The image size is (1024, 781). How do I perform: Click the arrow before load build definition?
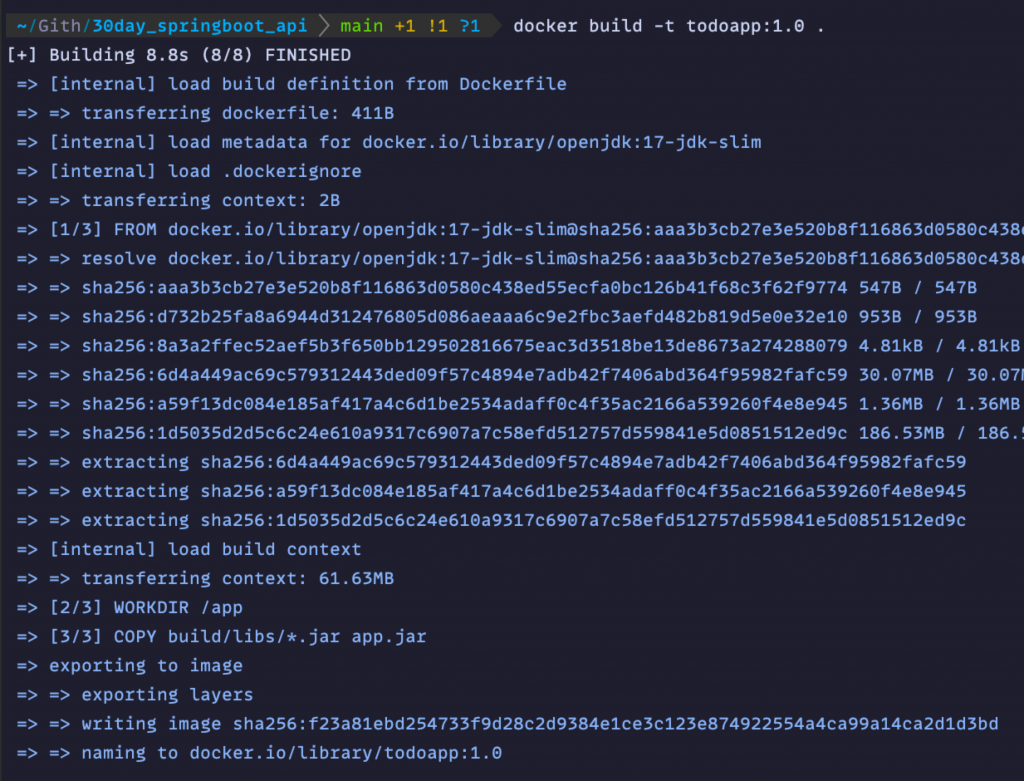[x=27, y=84]
